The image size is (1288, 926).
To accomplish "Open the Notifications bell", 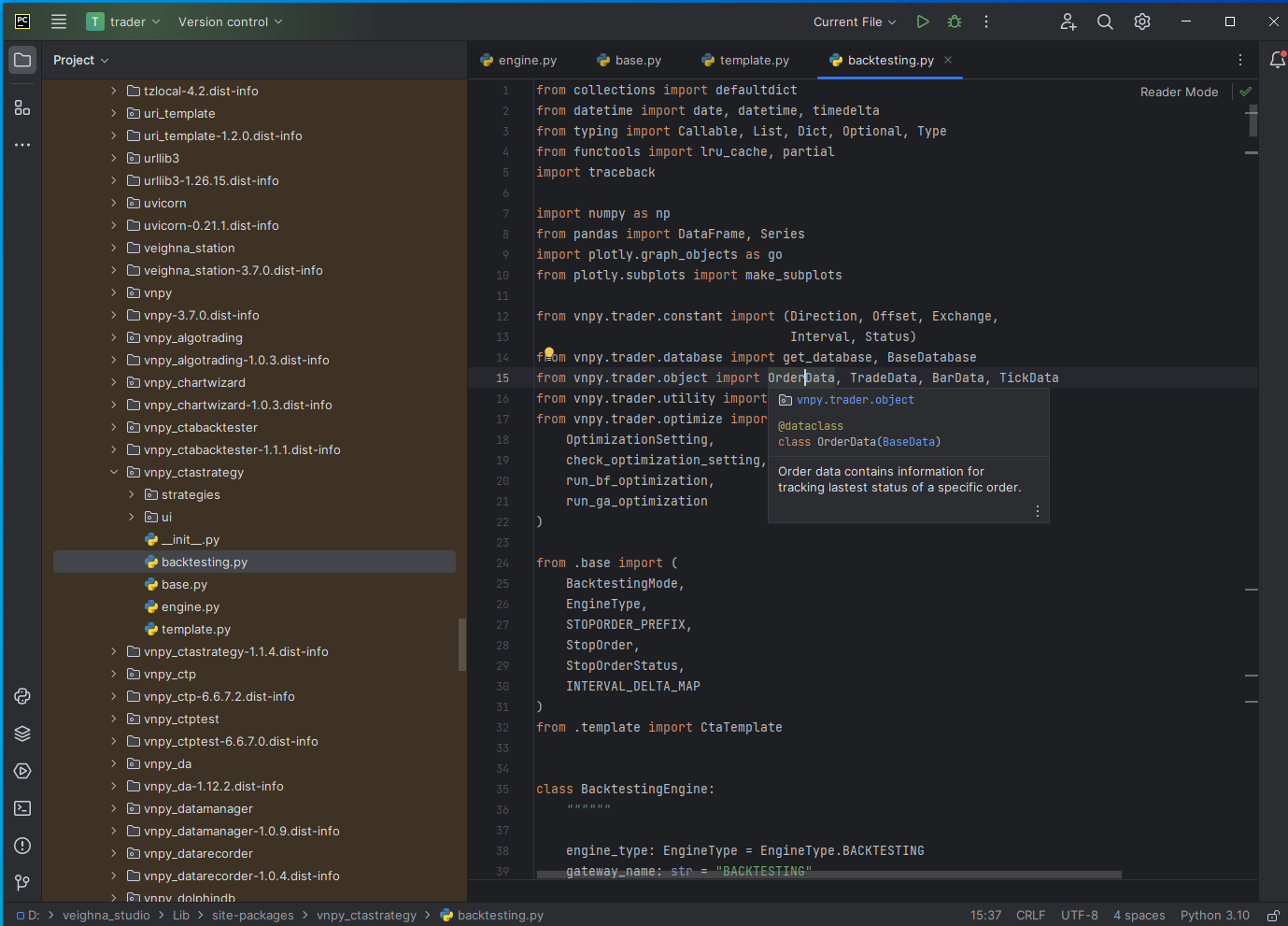I will click(1277, 60).
